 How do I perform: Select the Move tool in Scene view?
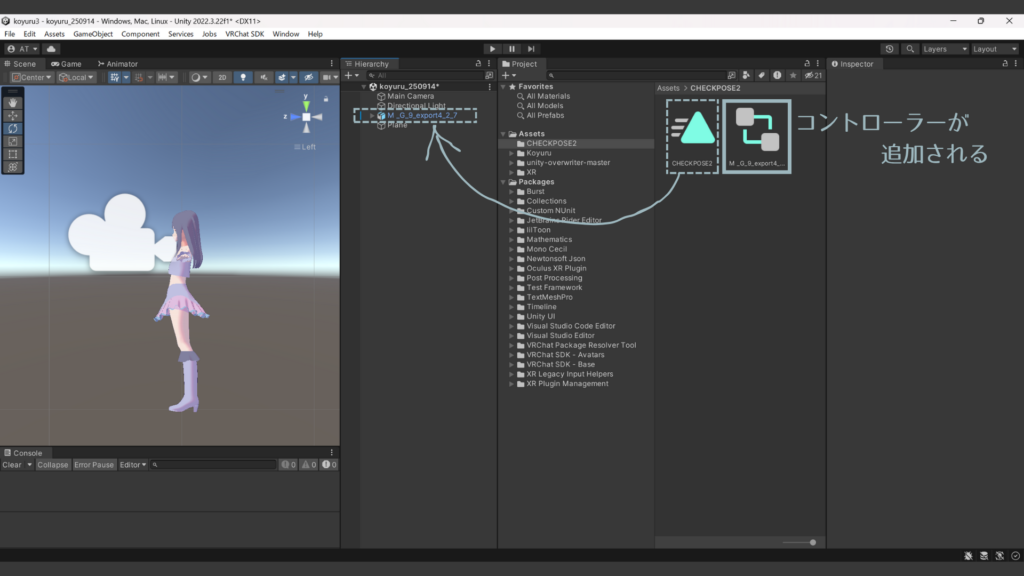(12, 115)
